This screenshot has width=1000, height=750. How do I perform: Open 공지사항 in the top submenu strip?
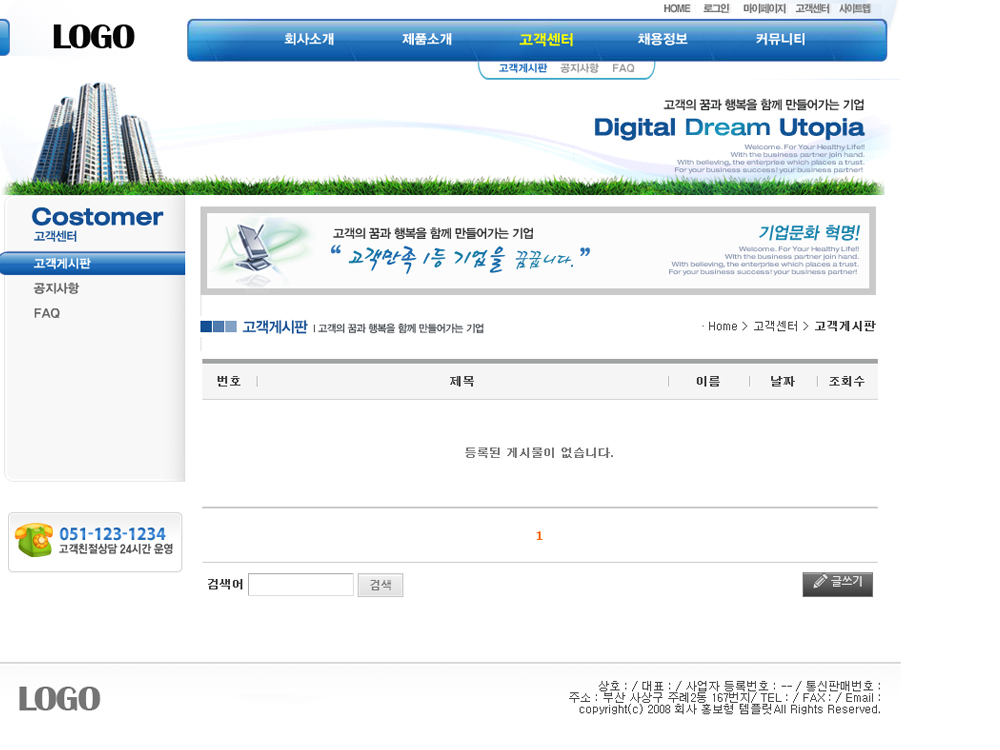coord(579,68)
